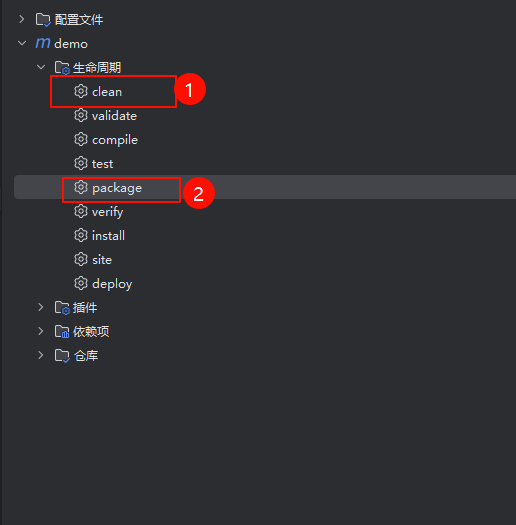Click the 依赖项 folder icon
Viewport: 516px width, 525px height.
[62, 331]
